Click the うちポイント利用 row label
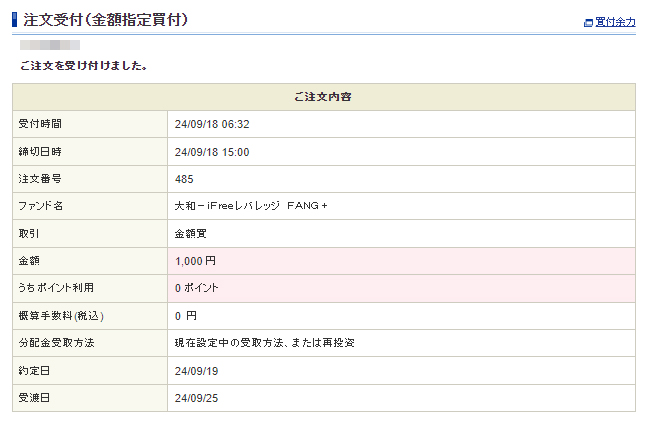This screenshot has height=425, width=648. [56, 288]
